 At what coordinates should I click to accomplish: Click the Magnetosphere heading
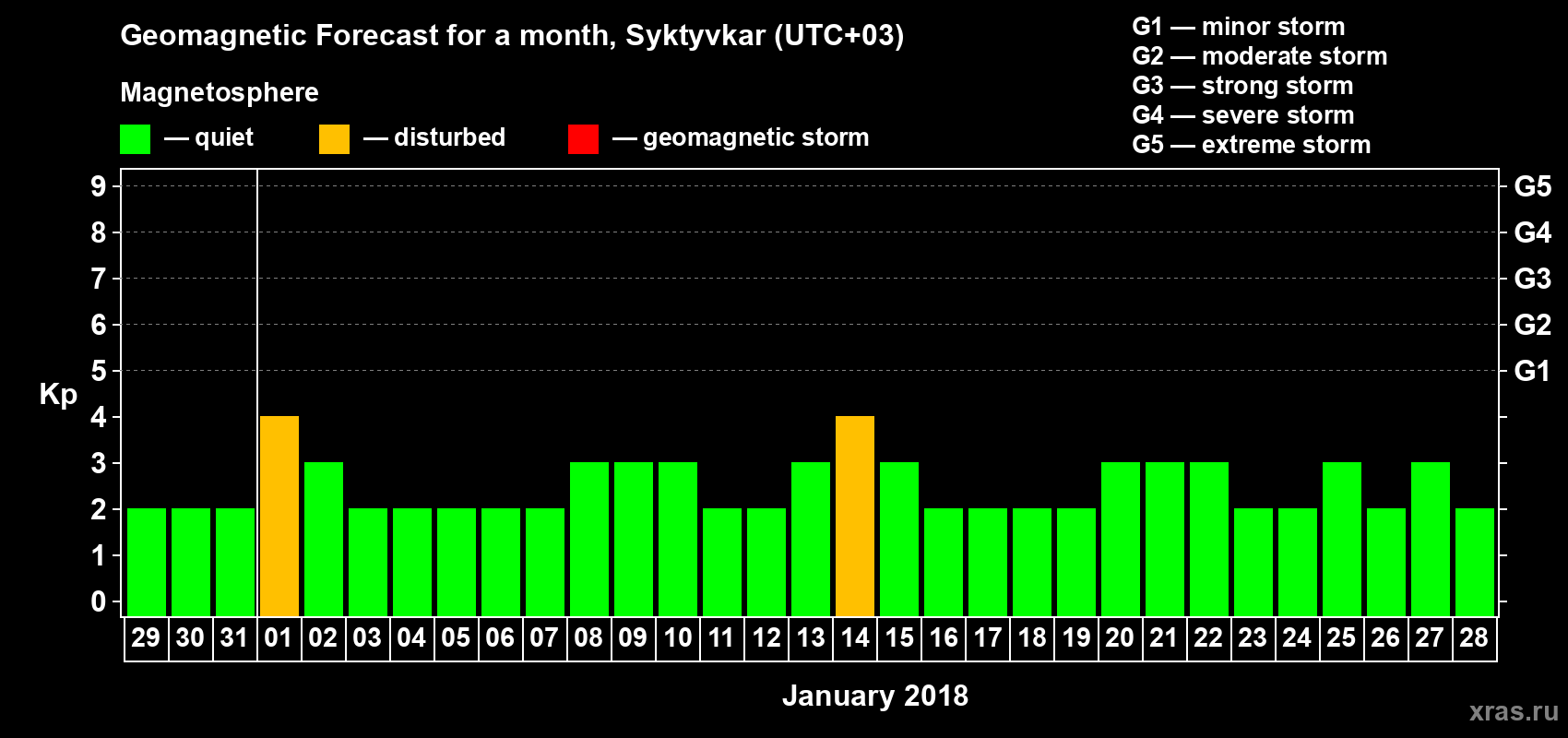pos(220,92)
